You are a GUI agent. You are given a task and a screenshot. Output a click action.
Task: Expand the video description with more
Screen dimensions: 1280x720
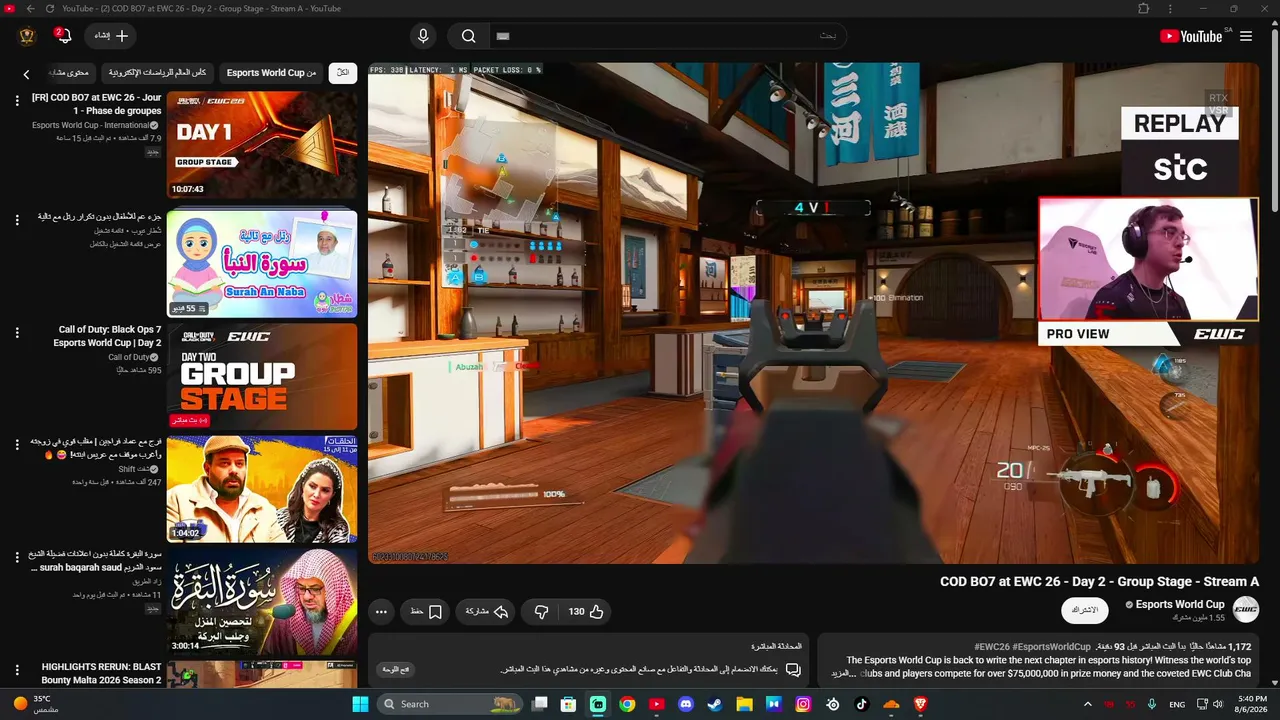point(845,674)
